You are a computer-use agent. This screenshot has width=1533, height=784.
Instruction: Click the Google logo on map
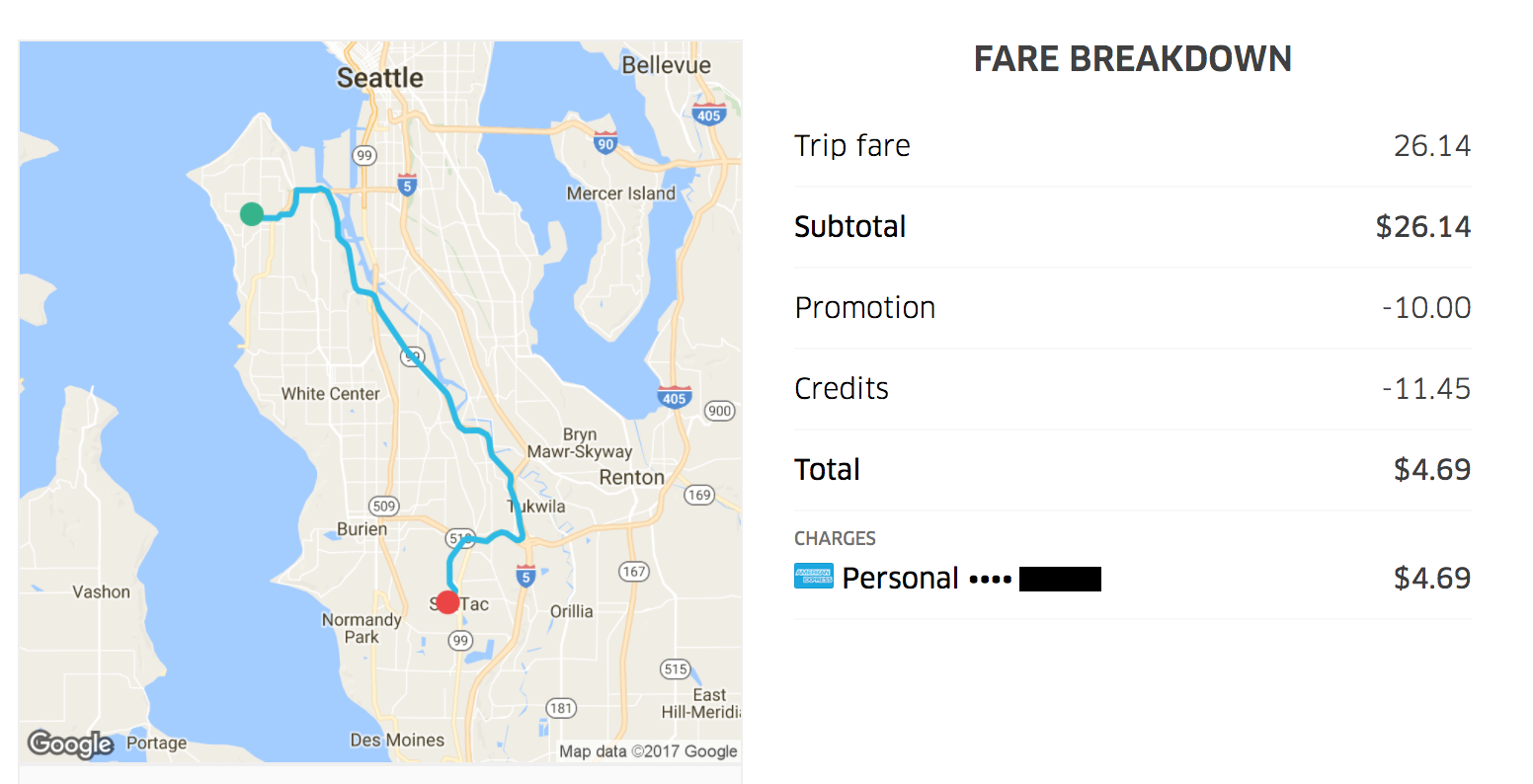(70, 743)
